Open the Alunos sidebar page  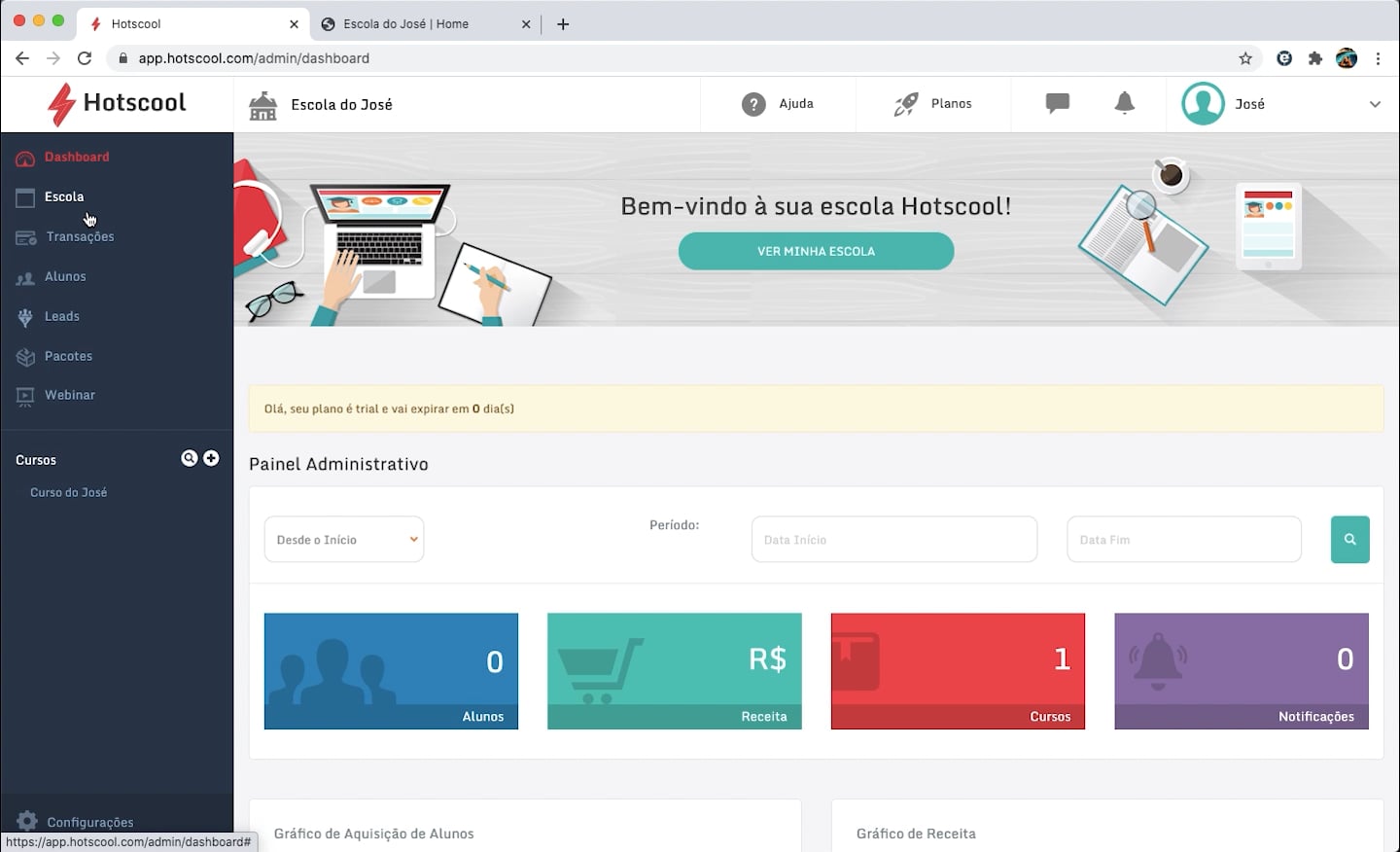coord(65,276)
